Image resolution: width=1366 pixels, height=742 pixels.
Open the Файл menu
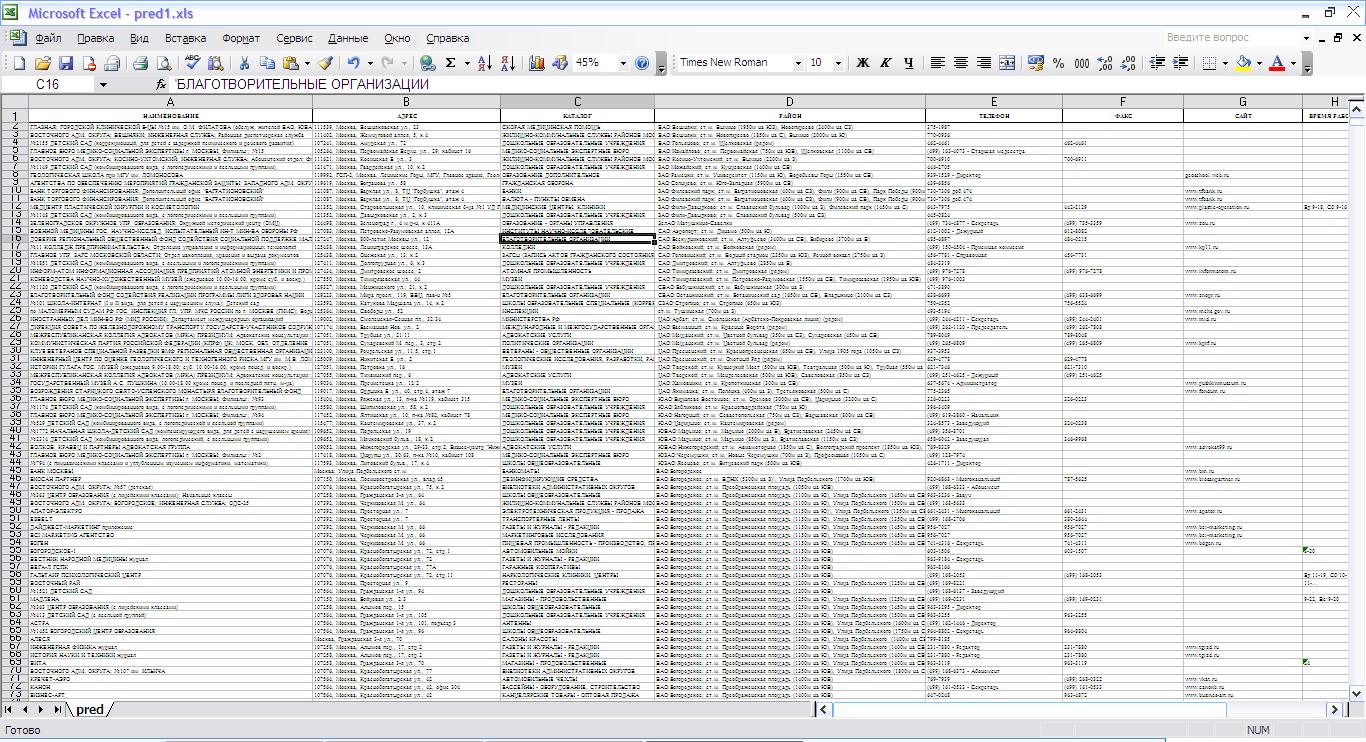(48, 38)
